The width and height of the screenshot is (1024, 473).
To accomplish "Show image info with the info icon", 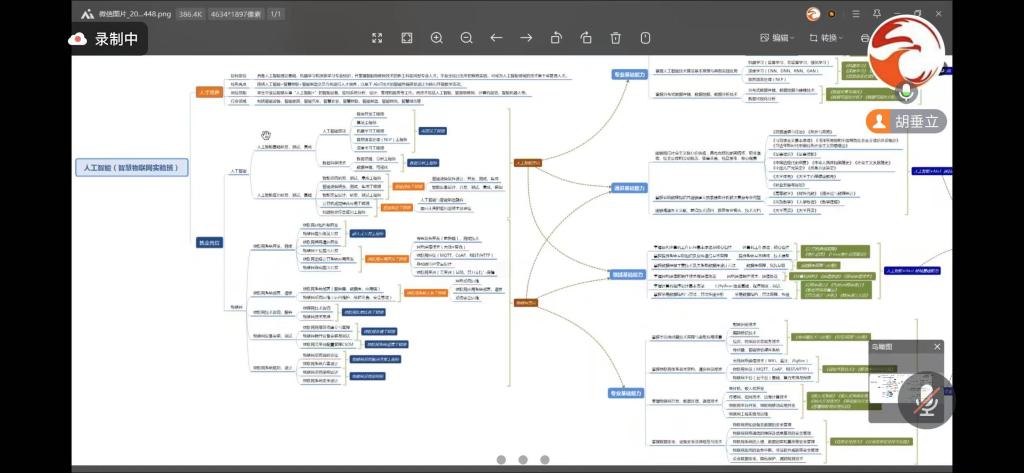I will [x=646, y=38].
